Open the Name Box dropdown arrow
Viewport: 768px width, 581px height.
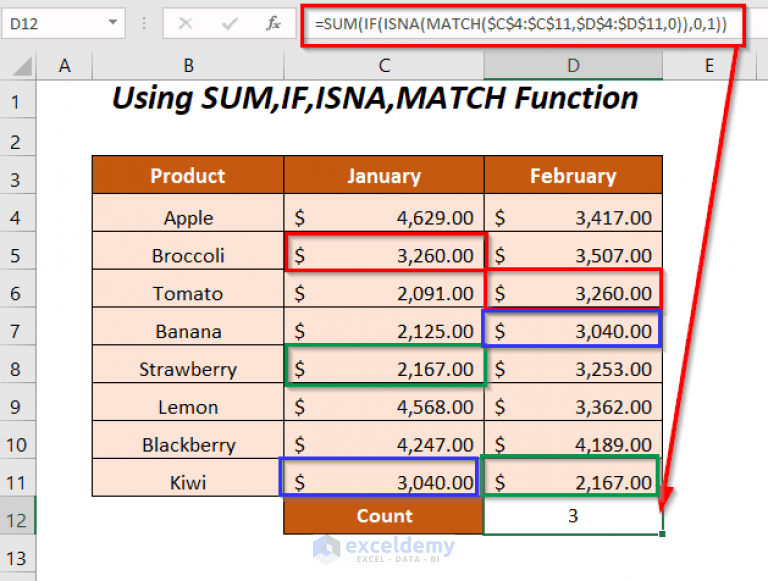[113, 23]
